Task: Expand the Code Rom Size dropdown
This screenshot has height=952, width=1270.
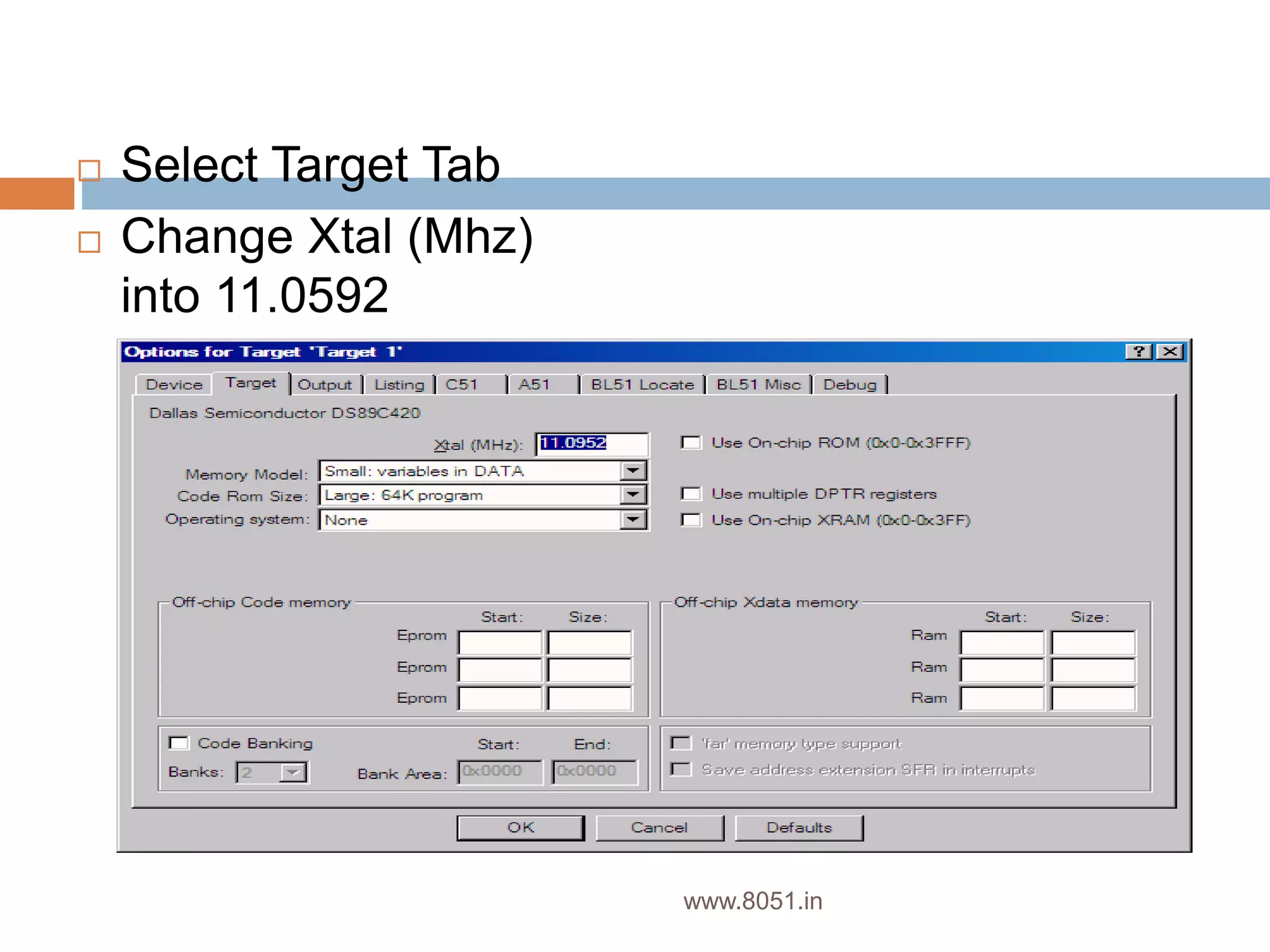Action: [633, 495]
